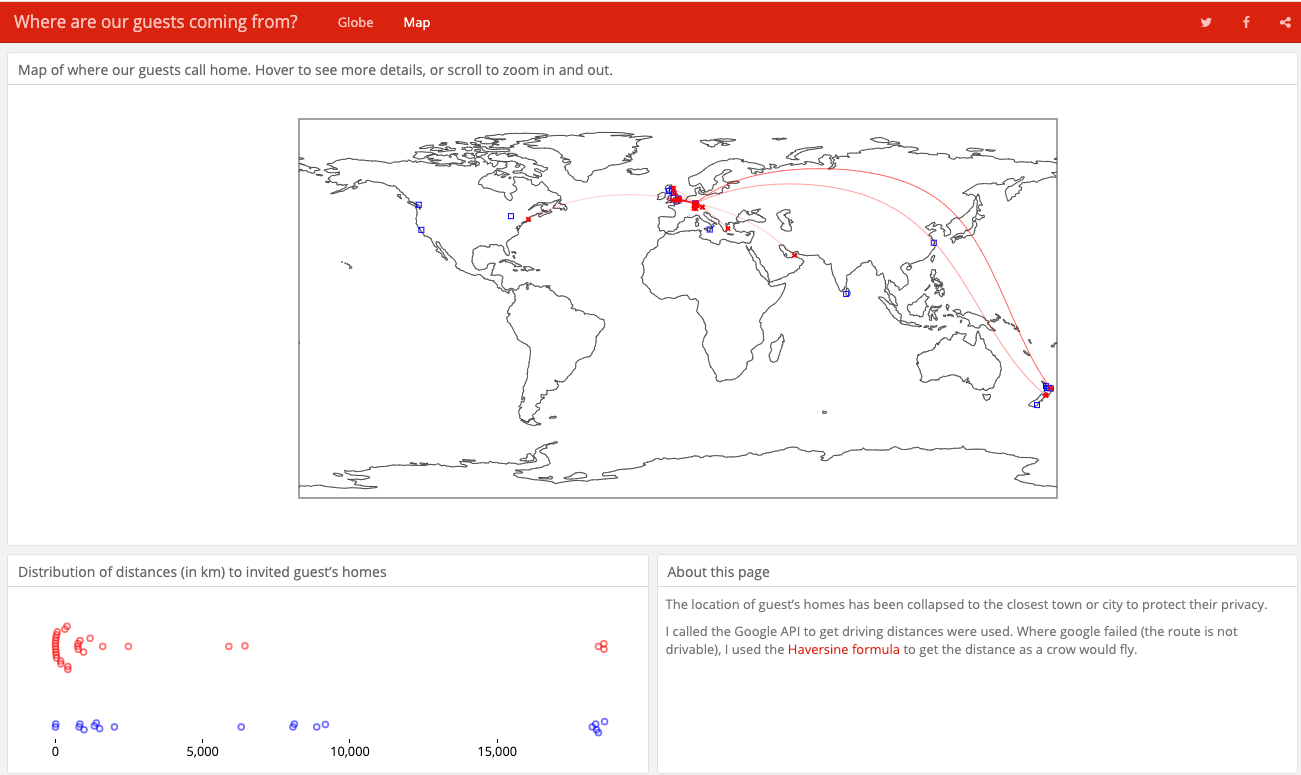
Task: Switch to the Globe tab
Action: (355, 22)
